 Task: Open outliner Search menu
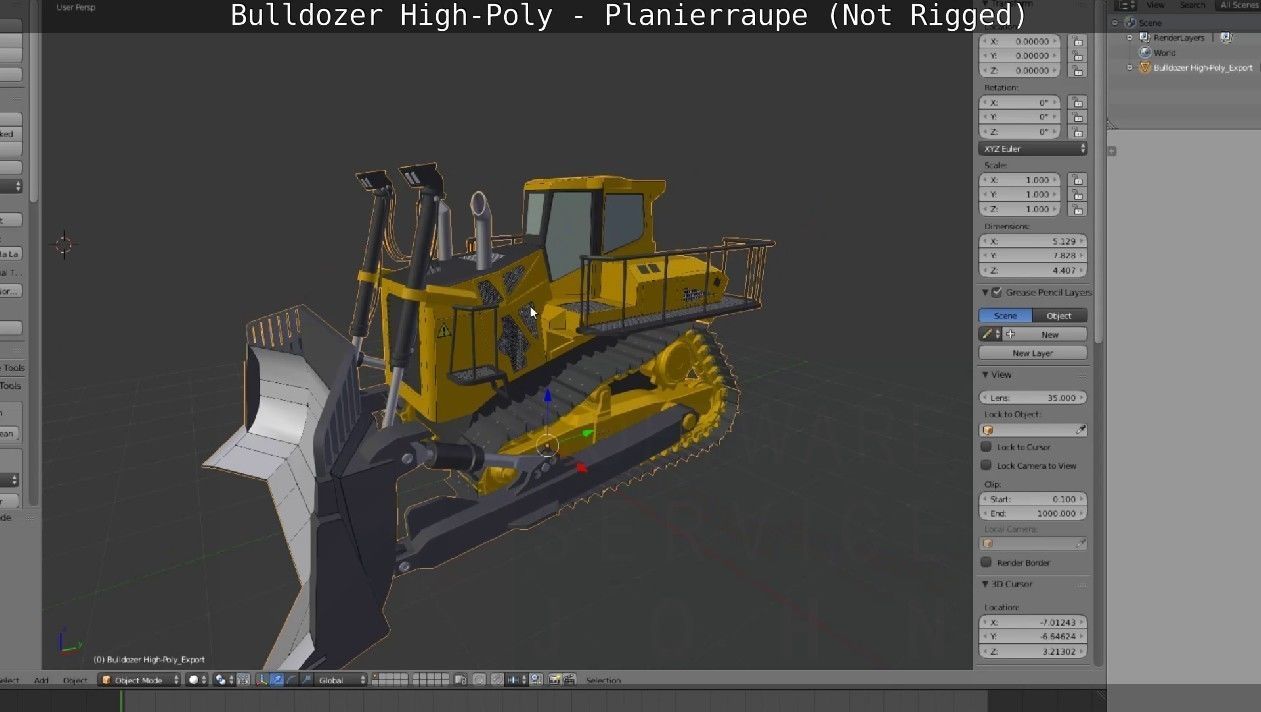pos(1192,5)
